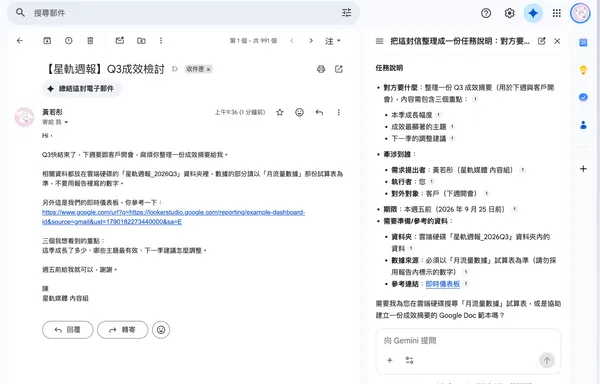Screen dimensions: 600x384
Task: Open the lookerstudio dashboard link
Action: pyautogui.click(x=173, y=217)
